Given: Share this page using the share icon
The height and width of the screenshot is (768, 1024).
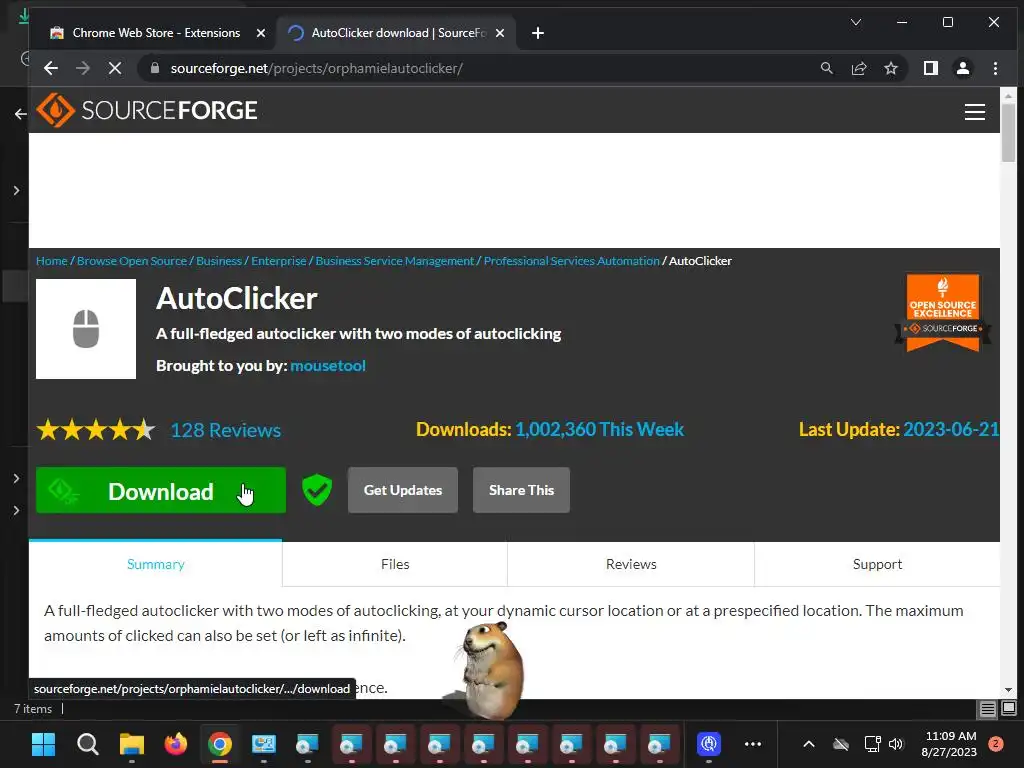Looking at the screenshot, I should [x=858, y=68].
